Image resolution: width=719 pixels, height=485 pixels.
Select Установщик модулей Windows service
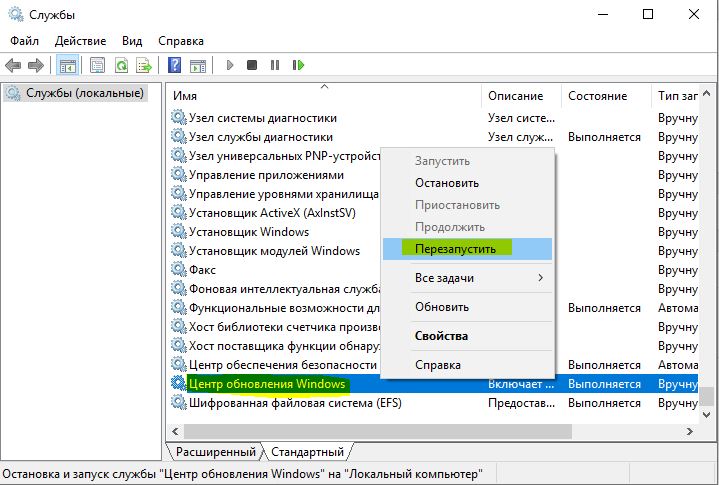274,251
